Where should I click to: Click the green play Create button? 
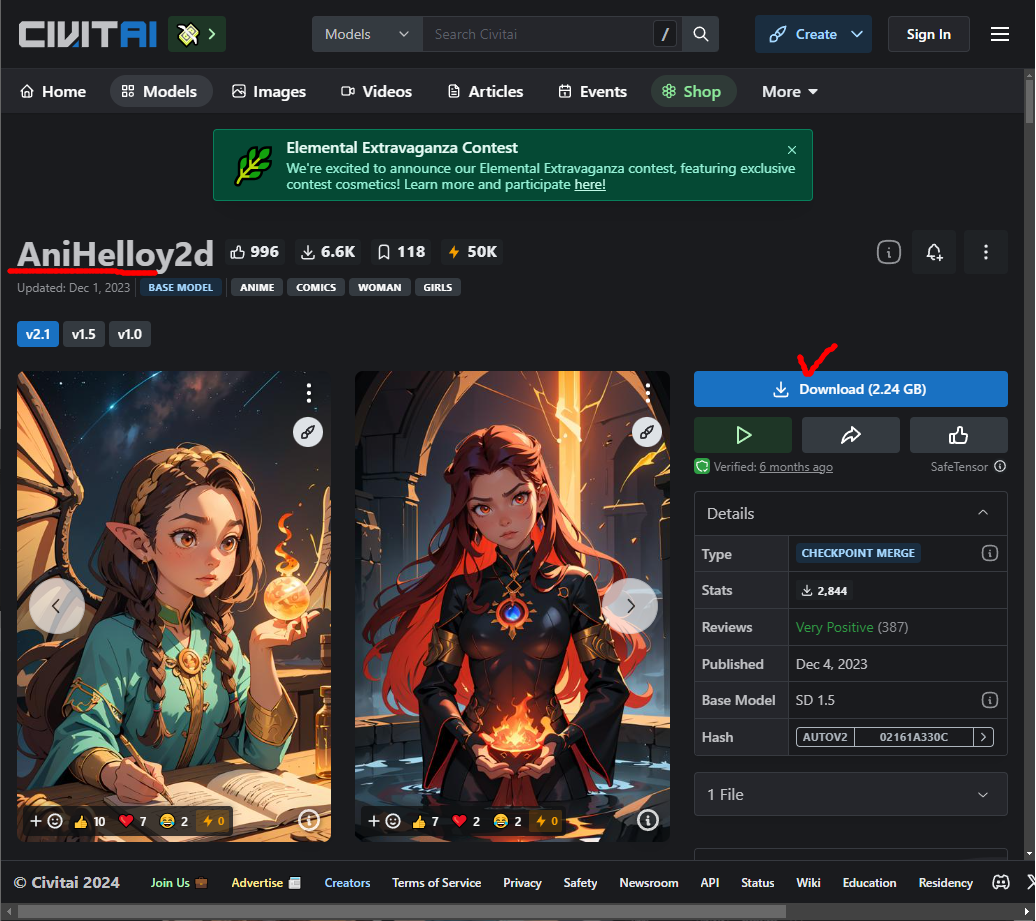[x=743, y=435]
